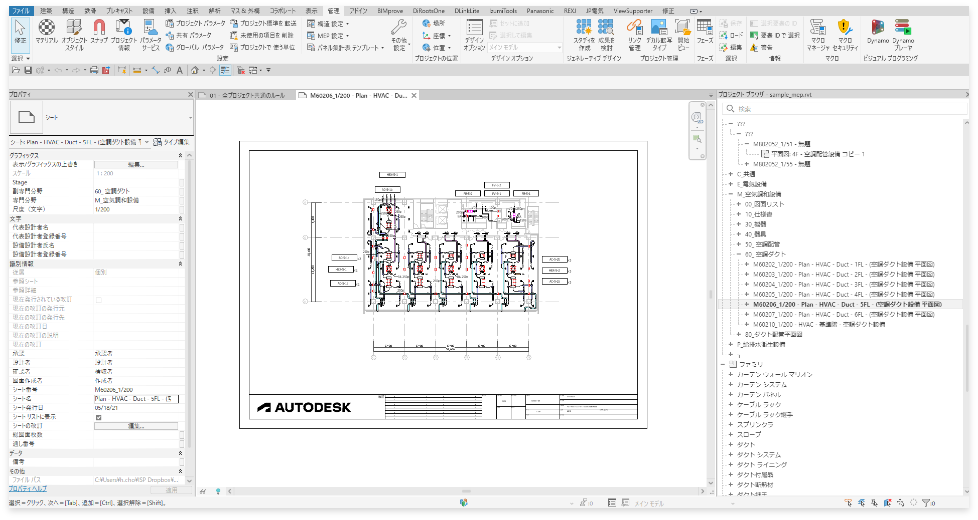The height and width of the screenshot is (520, 978).
Task: Open Panel Schedule Templates (パネル集計表テンプレート) dropdown
Action: (345, 47)
